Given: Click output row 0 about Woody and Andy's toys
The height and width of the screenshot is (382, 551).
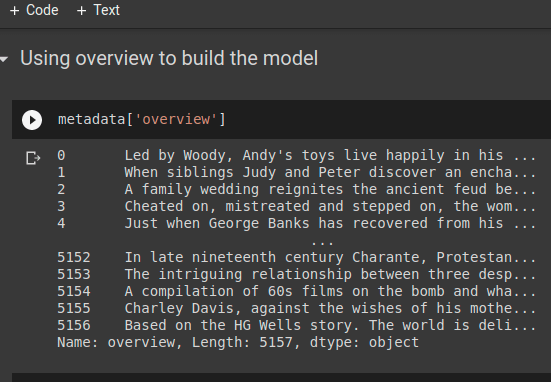Looking at the screenshot, I should [296, 155].
